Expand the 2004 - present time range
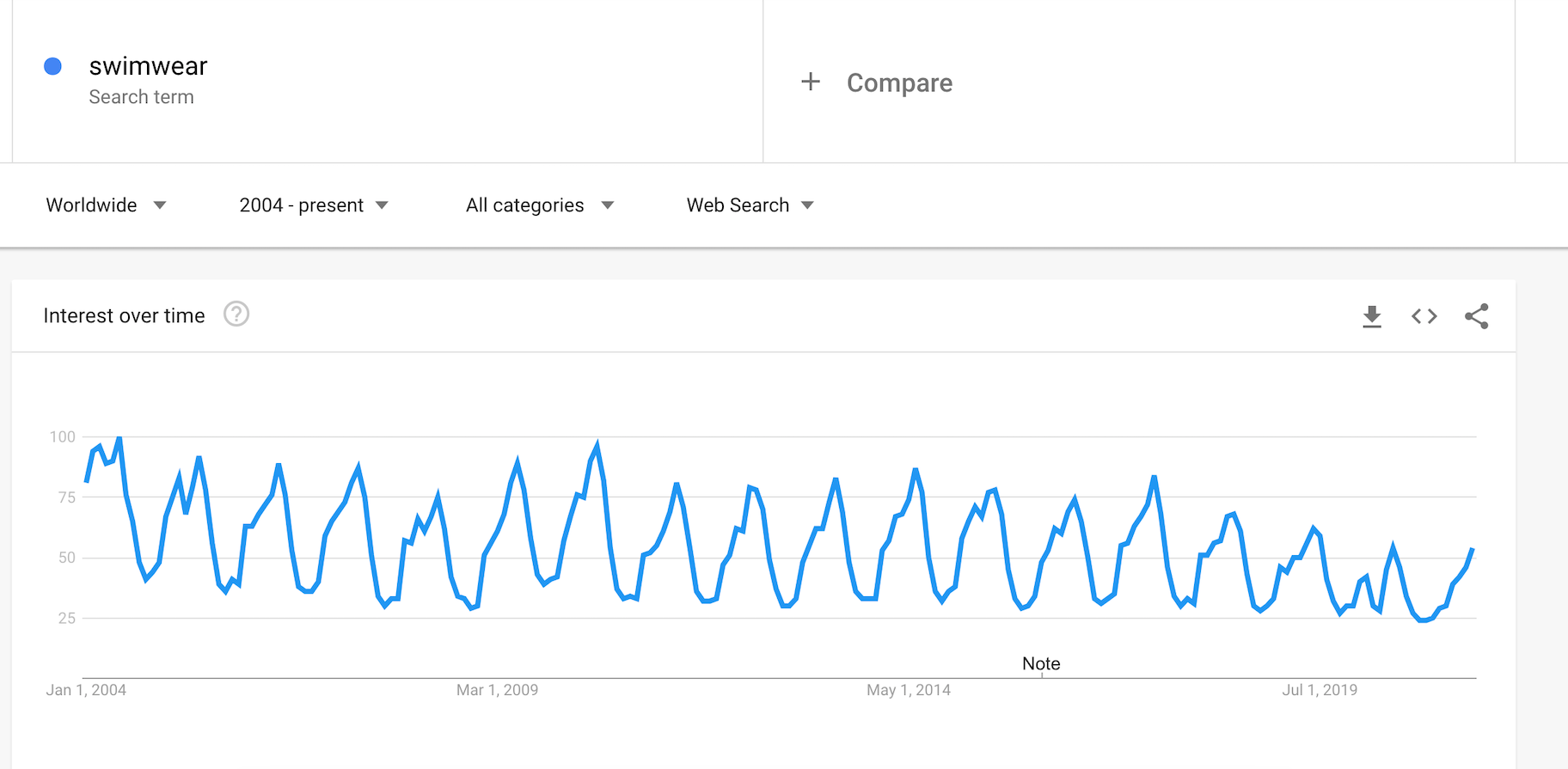Viewport: 1568px width, 769px height. [x=314, y=205]
